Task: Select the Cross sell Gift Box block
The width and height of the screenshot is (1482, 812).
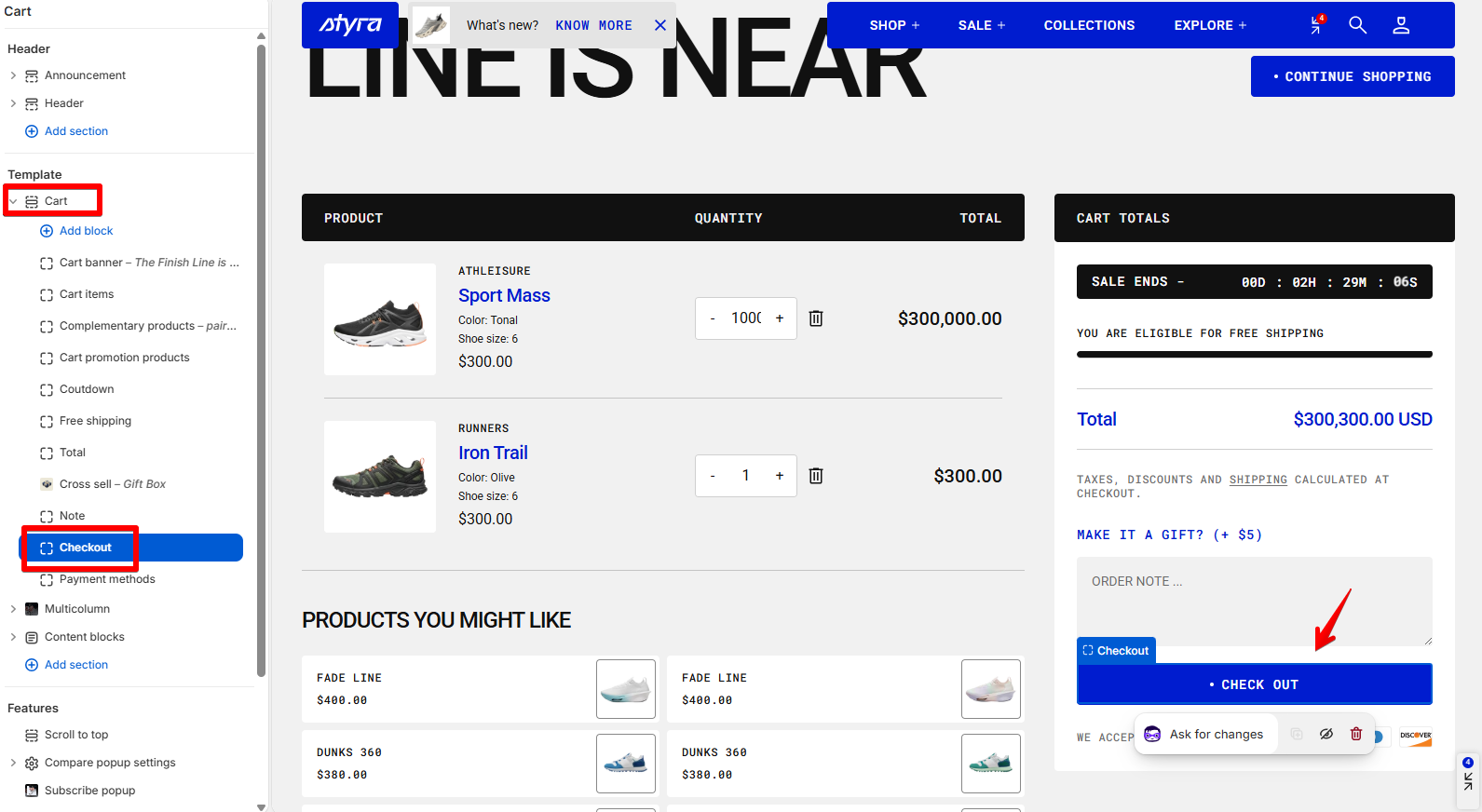Action: [x=102, y=484]
